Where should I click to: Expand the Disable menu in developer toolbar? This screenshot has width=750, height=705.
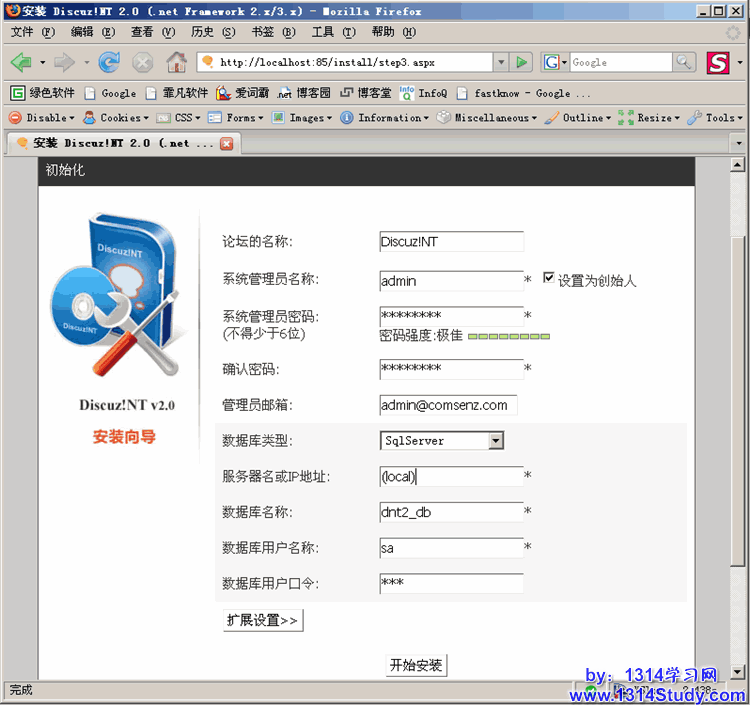click(x=40, y=118)
